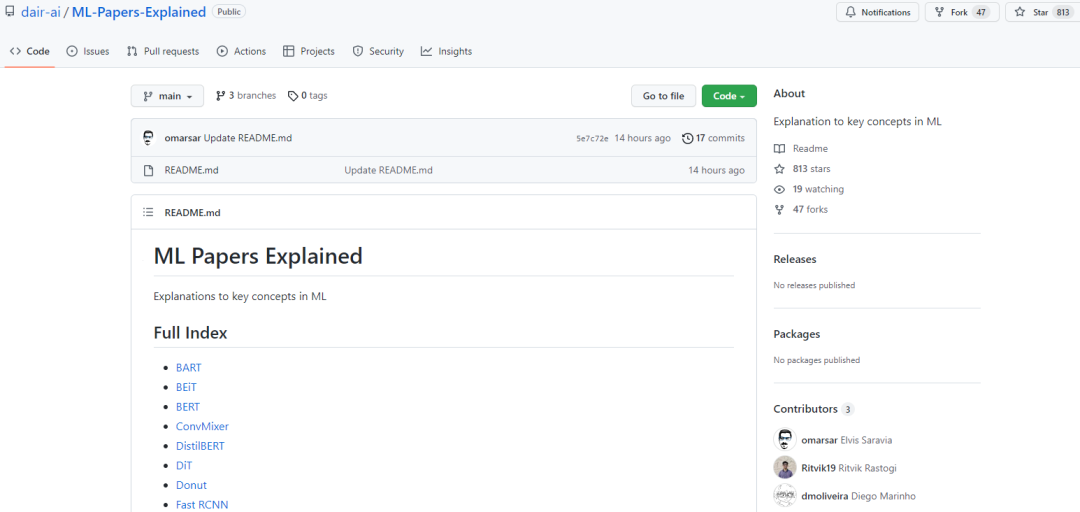Image resolution: width=1080 pixels, height=512 pixels.
Task: Open the commit hash 5e7c72e
Action: 592,139
